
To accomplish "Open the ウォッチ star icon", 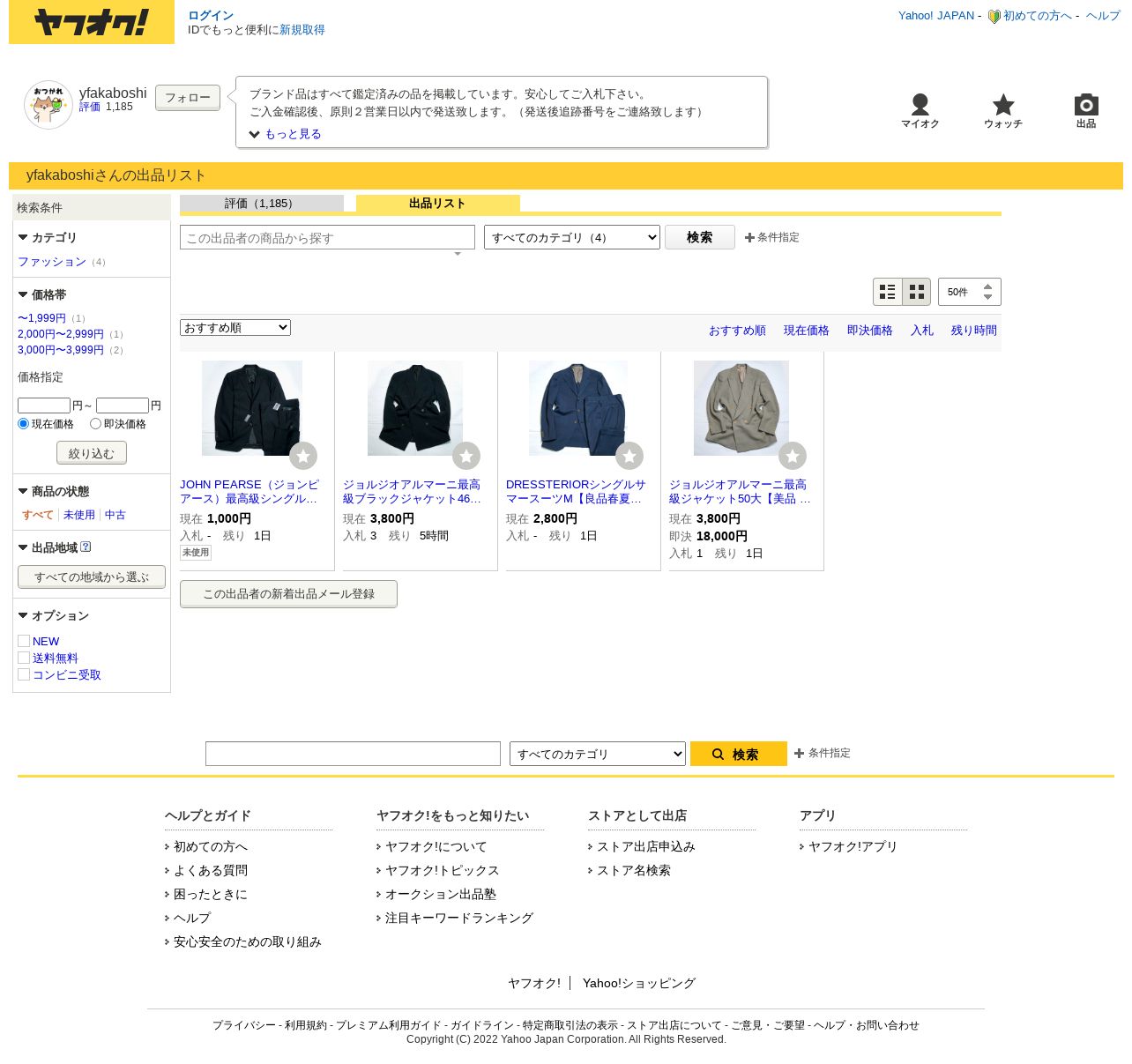I will [1003, 105].
